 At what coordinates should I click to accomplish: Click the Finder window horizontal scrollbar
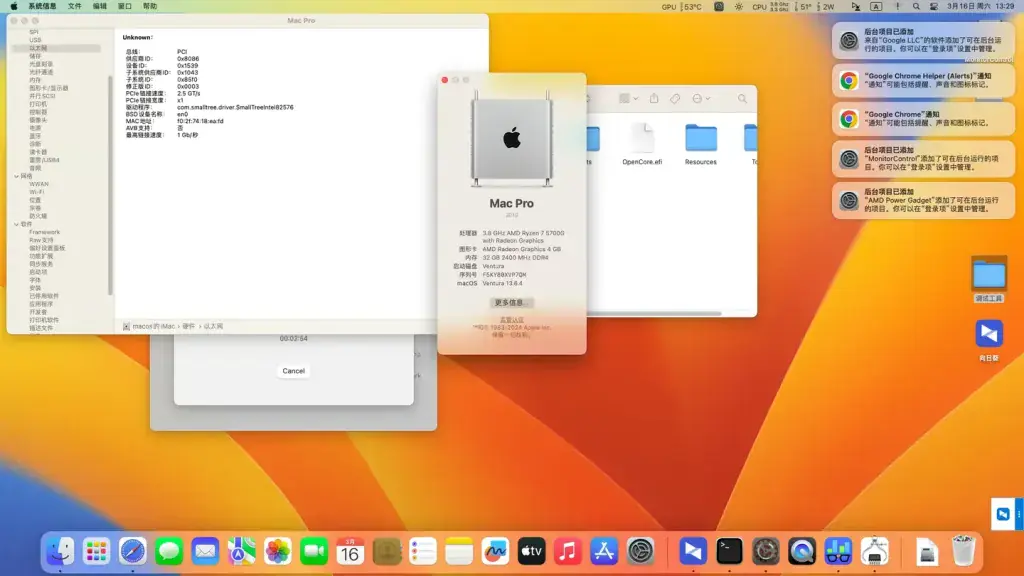(654, 314)
